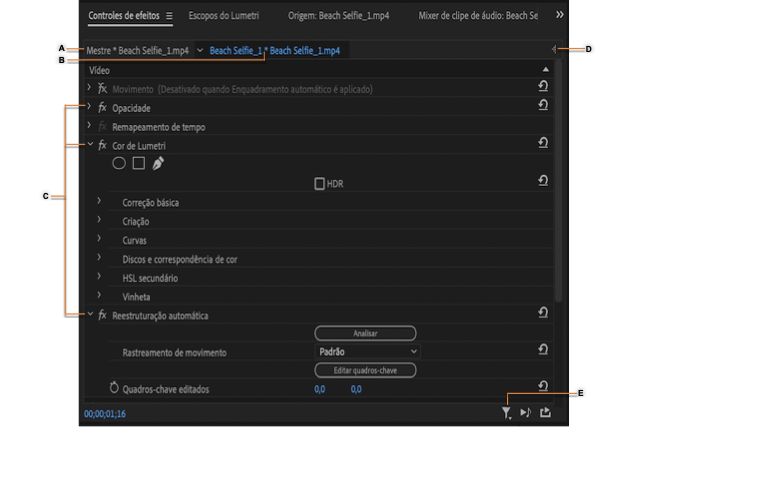This screenshot has width=760, height=499.
Task: Click the Analisar button
Action: click(365, 333)
